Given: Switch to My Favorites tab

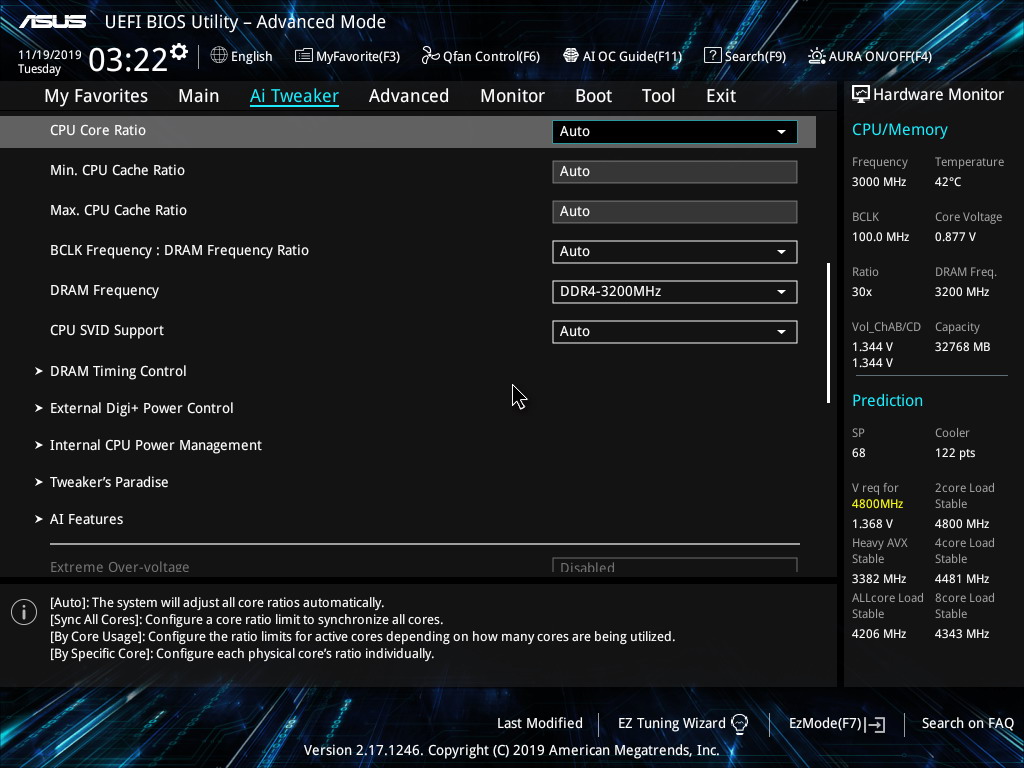Looking at the screenshot, I should 96,96.
